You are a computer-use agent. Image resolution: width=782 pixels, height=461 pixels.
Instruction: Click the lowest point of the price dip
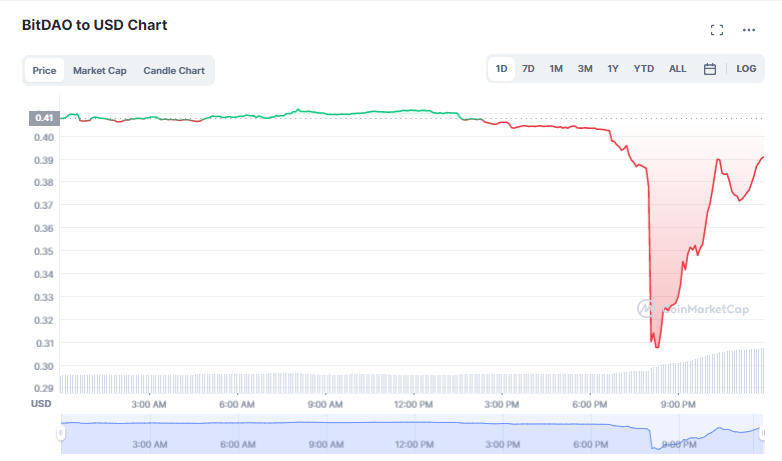(657, 347)
